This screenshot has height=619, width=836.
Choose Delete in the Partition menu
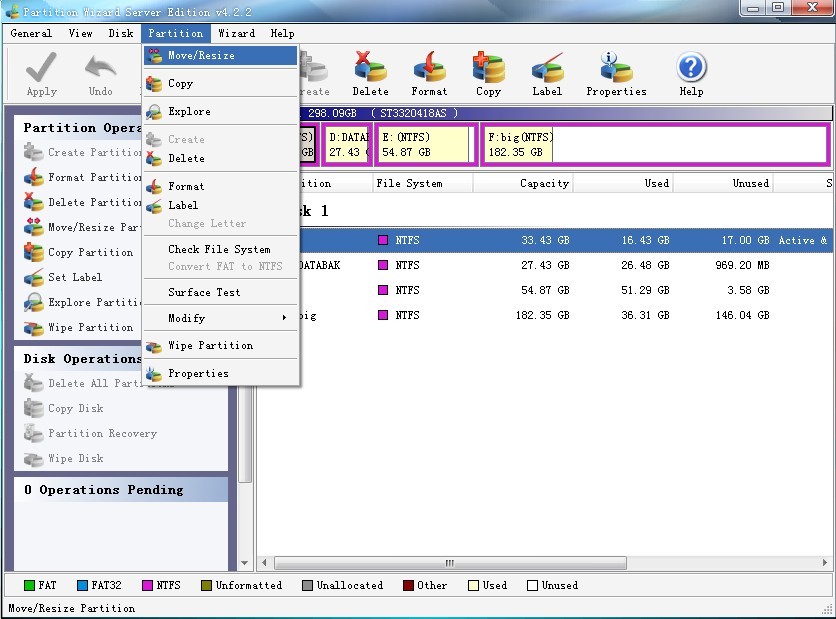coord(220,158)
